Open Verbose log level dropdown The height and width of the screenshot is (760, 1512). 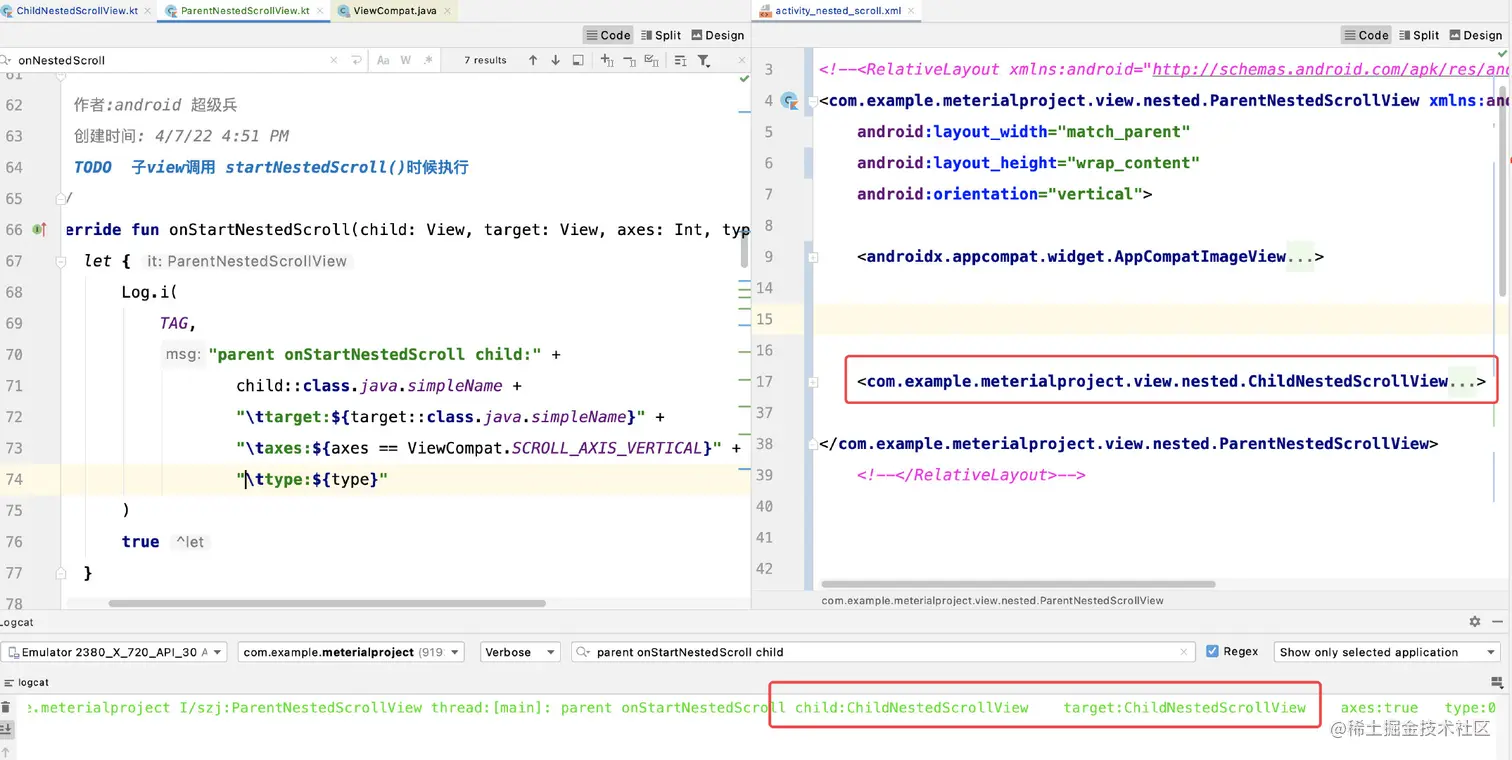pos(520,652)
